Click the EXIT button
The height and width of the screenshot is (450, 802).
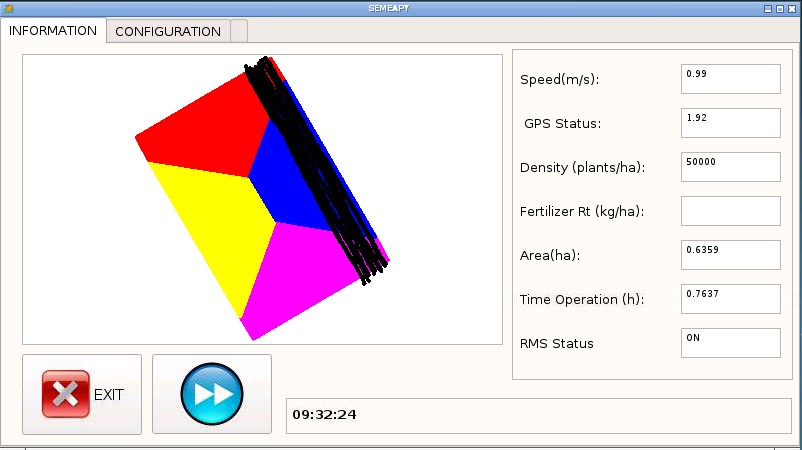pos(82,394)
